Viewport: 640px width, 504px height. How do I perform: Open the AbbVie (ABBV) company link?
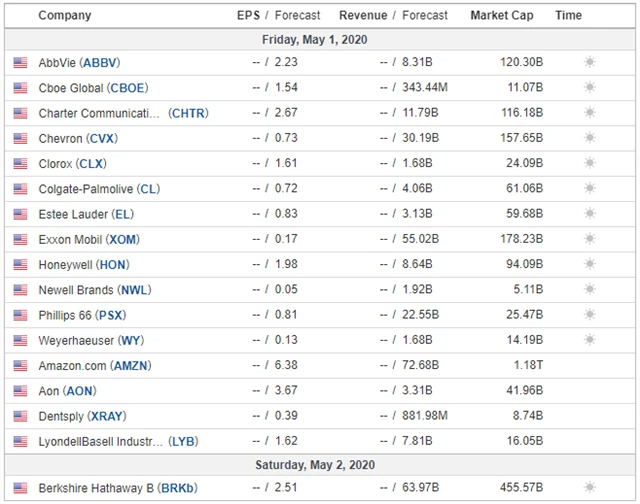click(x=82, y=62)
